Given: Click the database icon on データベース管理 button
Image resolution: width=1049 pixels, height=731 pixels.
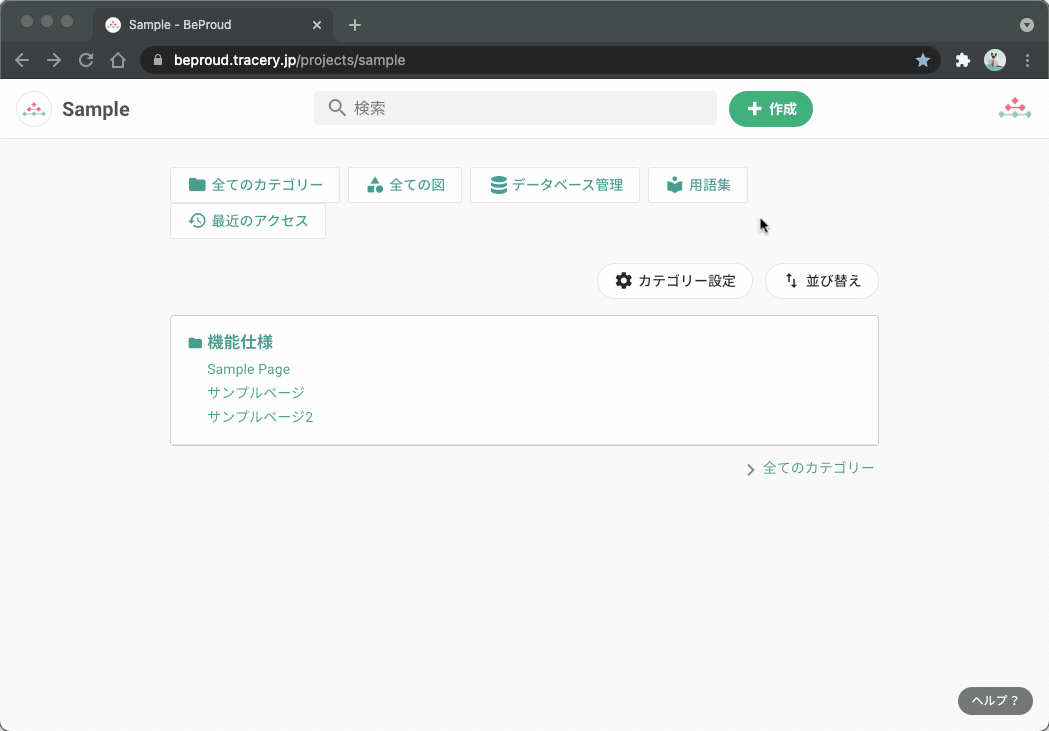Looking at the screenshot, I should (x=497, y=184).
